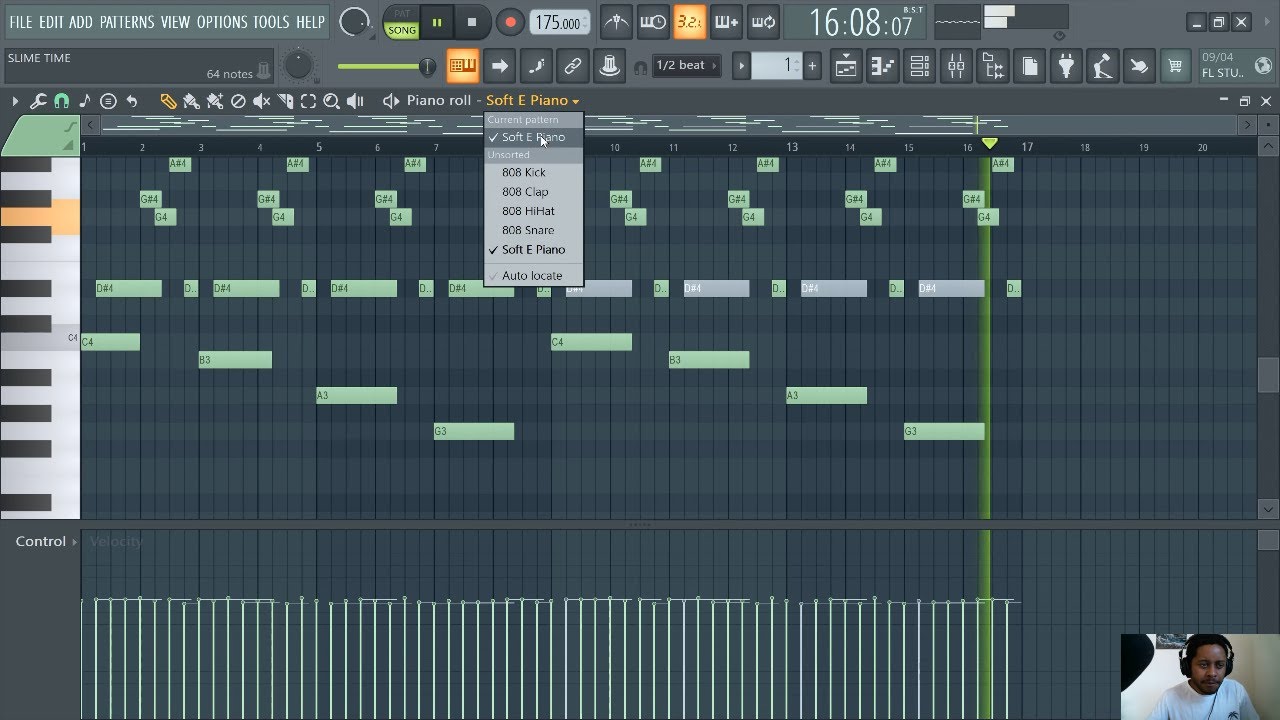Open the piano roll window icon

click(882, 66)
